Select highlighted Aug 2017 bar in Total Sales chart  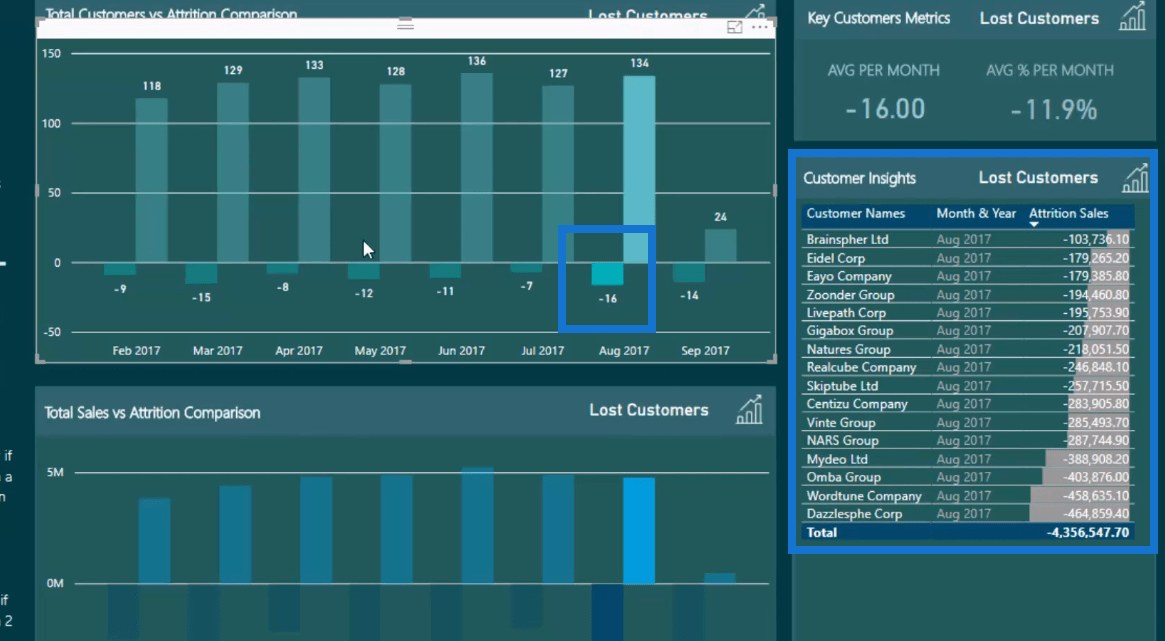(x=639, y=530)
